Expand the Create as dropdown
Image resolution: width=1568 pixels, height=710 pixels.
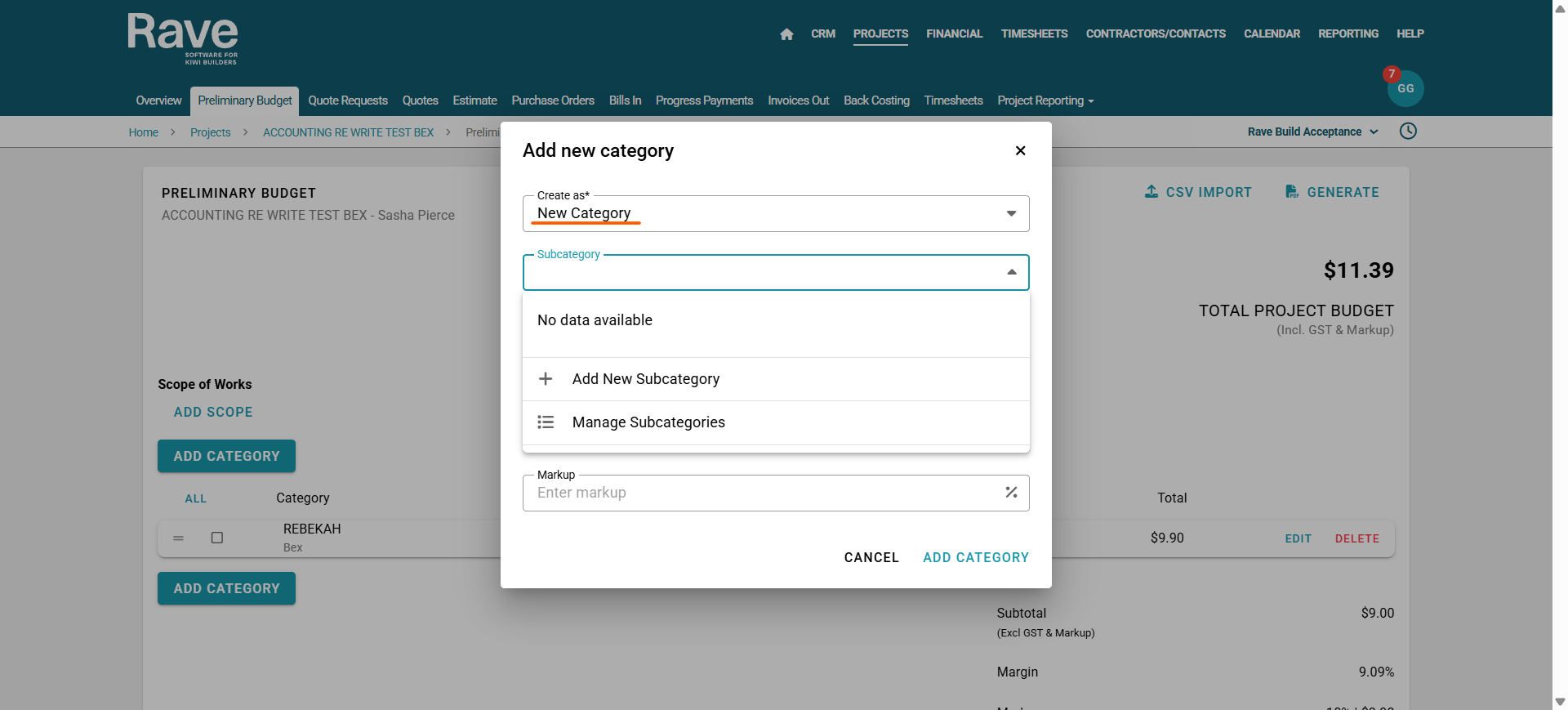click(x=1011, y=213)
